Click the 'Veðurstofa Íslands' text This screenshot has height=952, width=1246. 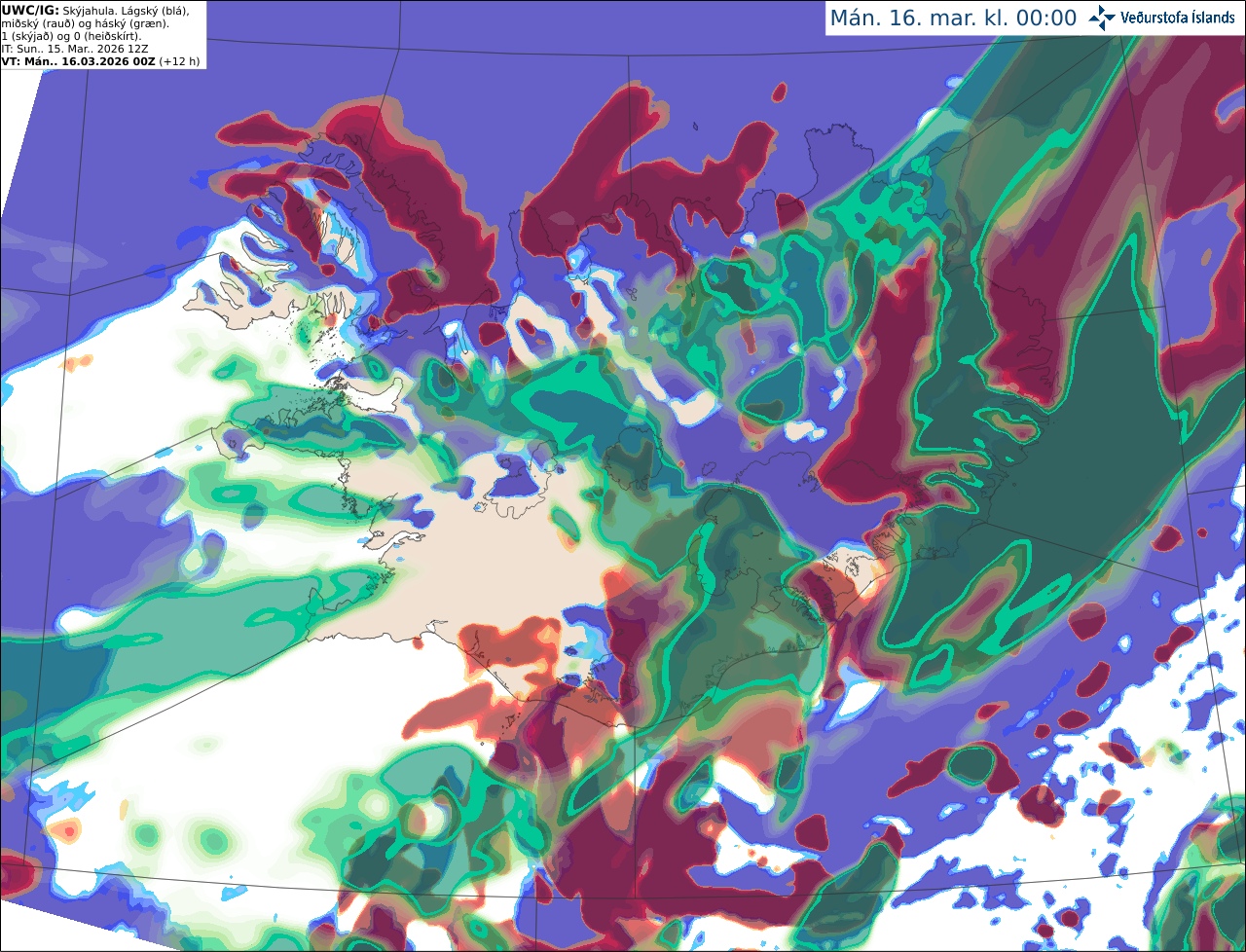pyautogui.click(x=1178, y=18)
